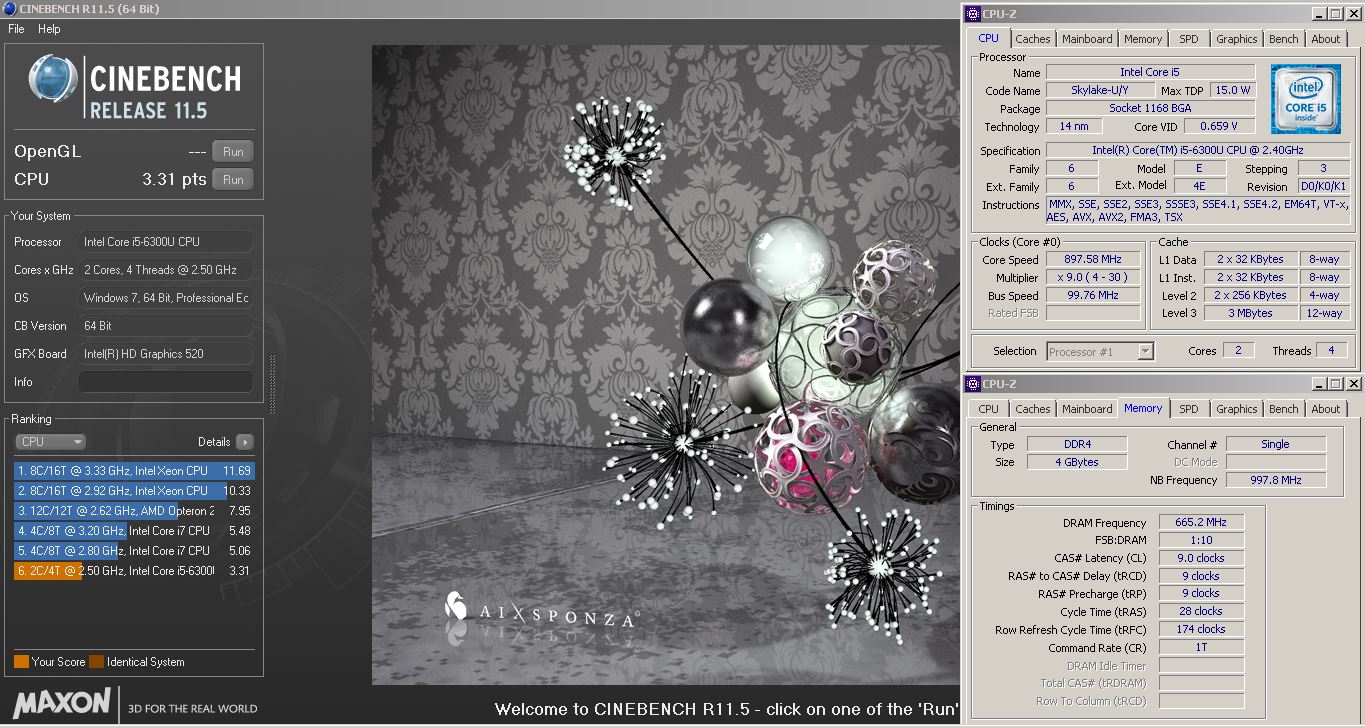Switch to Bench tab in upper CPU-Z window
This screenshot has width=1365, height=728.
(1284, 39)
